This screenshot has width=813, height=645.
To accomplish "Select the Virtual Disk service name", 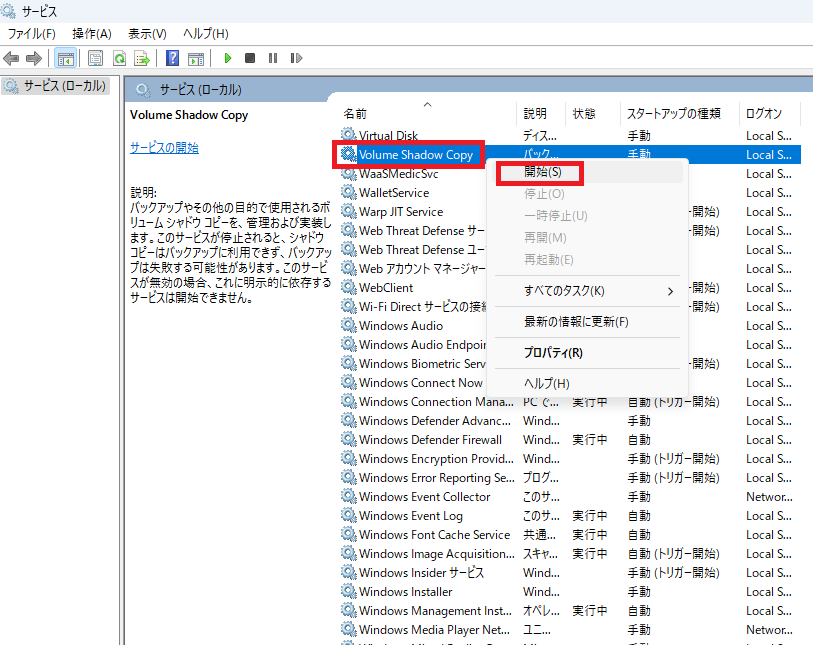I will (388, 136).
